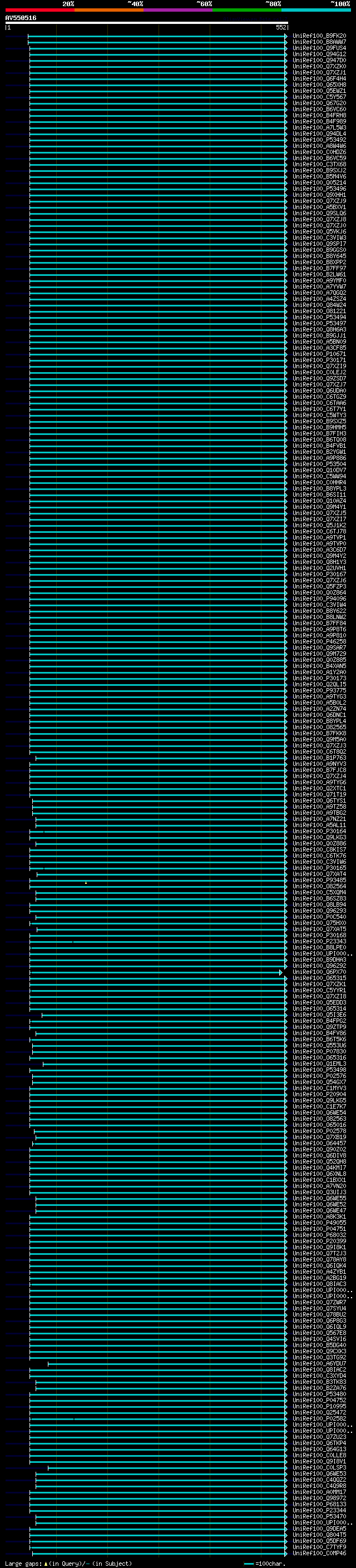Choose hit UniRef100_Q75HX0
Viewport: 356px width, 1568px height.
coord(319,923)
